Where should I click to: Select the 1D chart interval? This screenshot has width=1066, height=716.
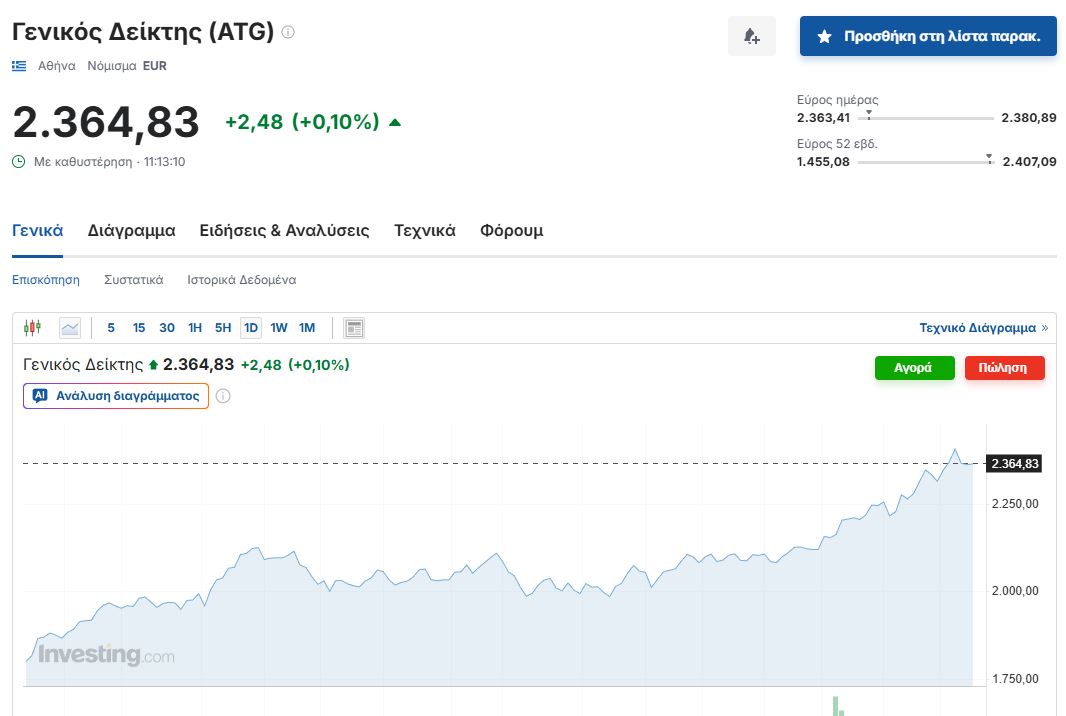(x=250, y=328)
